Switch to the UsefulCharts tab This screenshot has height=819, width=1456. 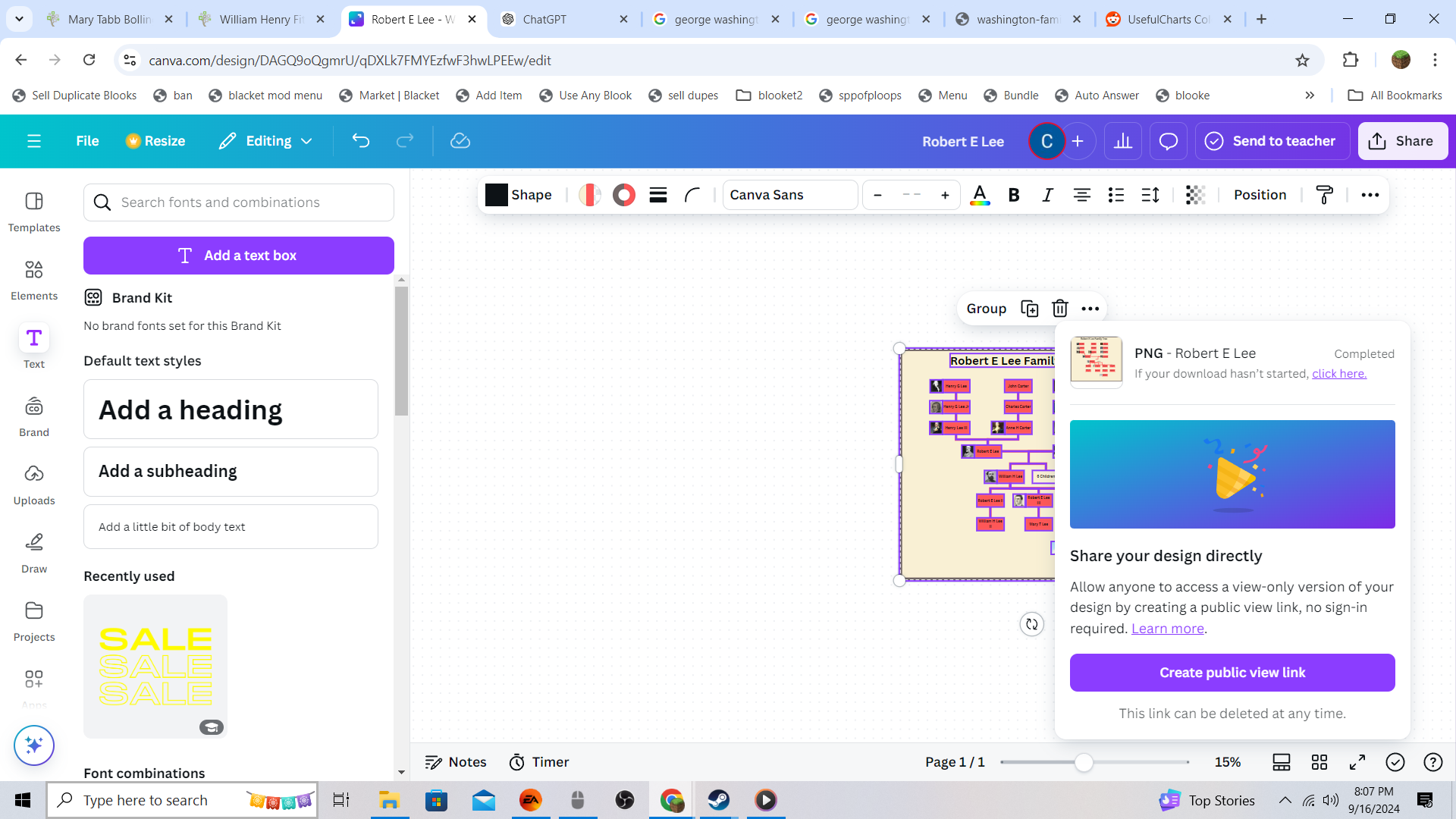[x=1169, y=19]
